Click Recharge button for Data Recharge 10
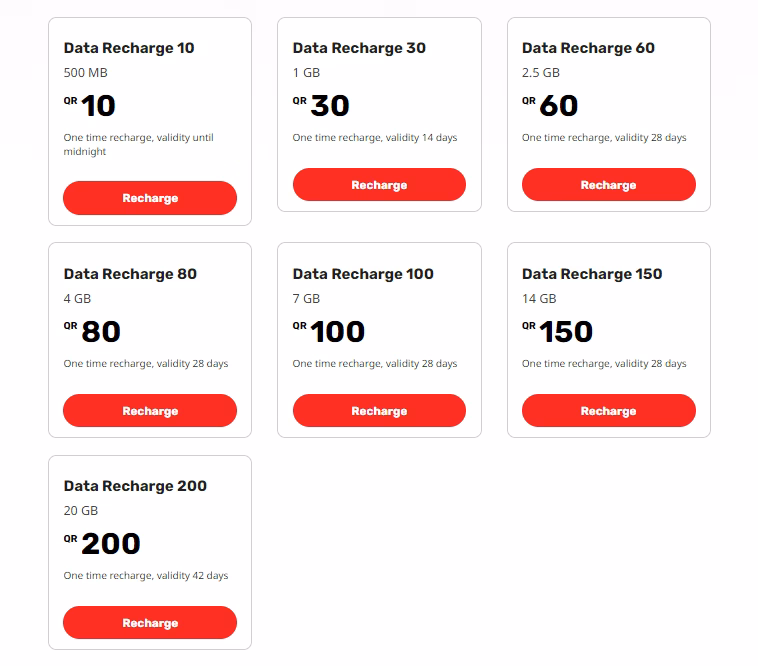Screen dimensions: 758x666 coord(150,198)
